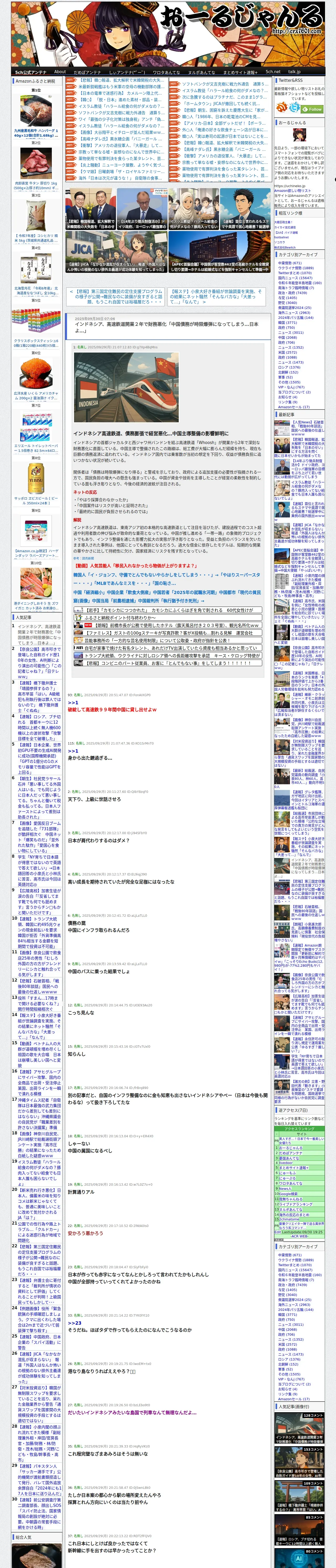The width and height of the screenshot is (336, 1568).
Task: Click the green Feedly Follow button
Action: tap(313, 109)
